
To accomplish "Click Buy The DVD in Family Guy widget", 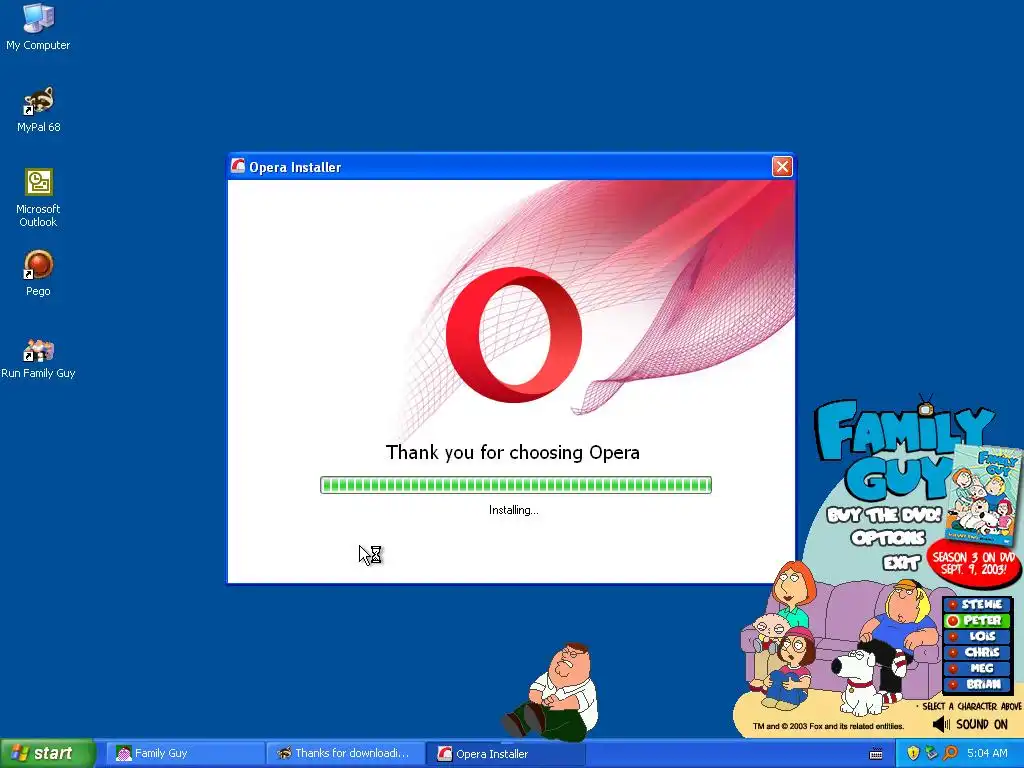I will [x=884, y=515].
